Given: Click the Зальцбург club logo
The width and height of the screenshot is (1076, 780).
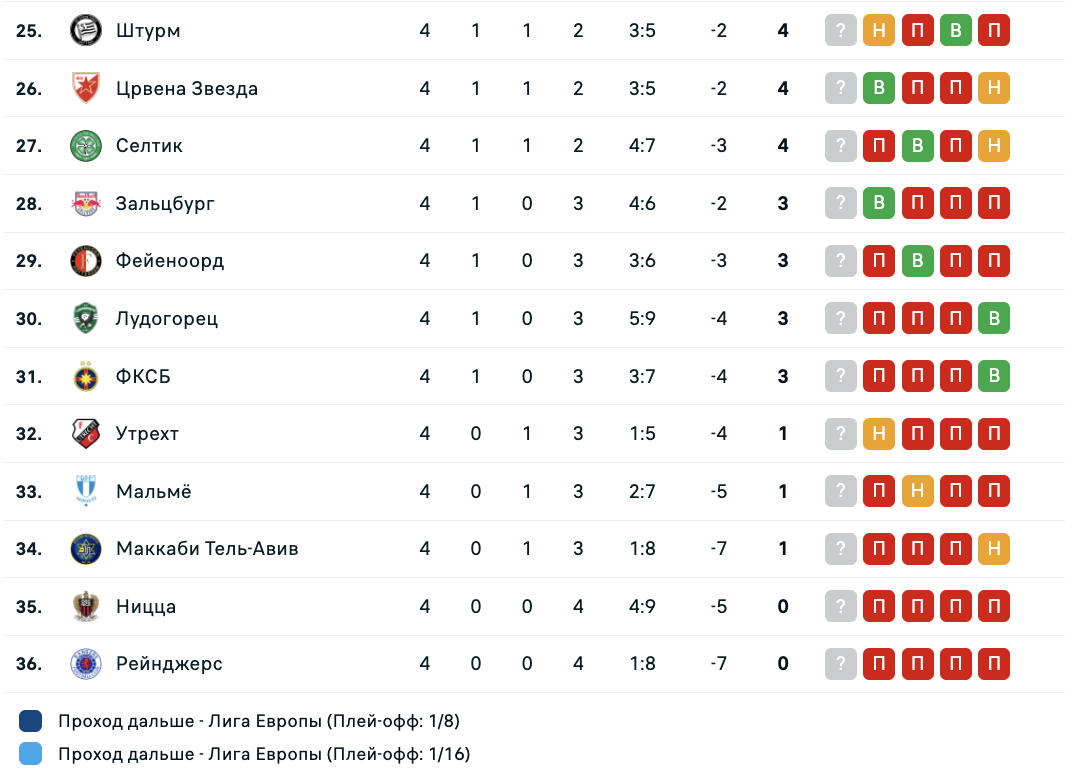Looking at the screenshot, I should [x=85, y=204].
